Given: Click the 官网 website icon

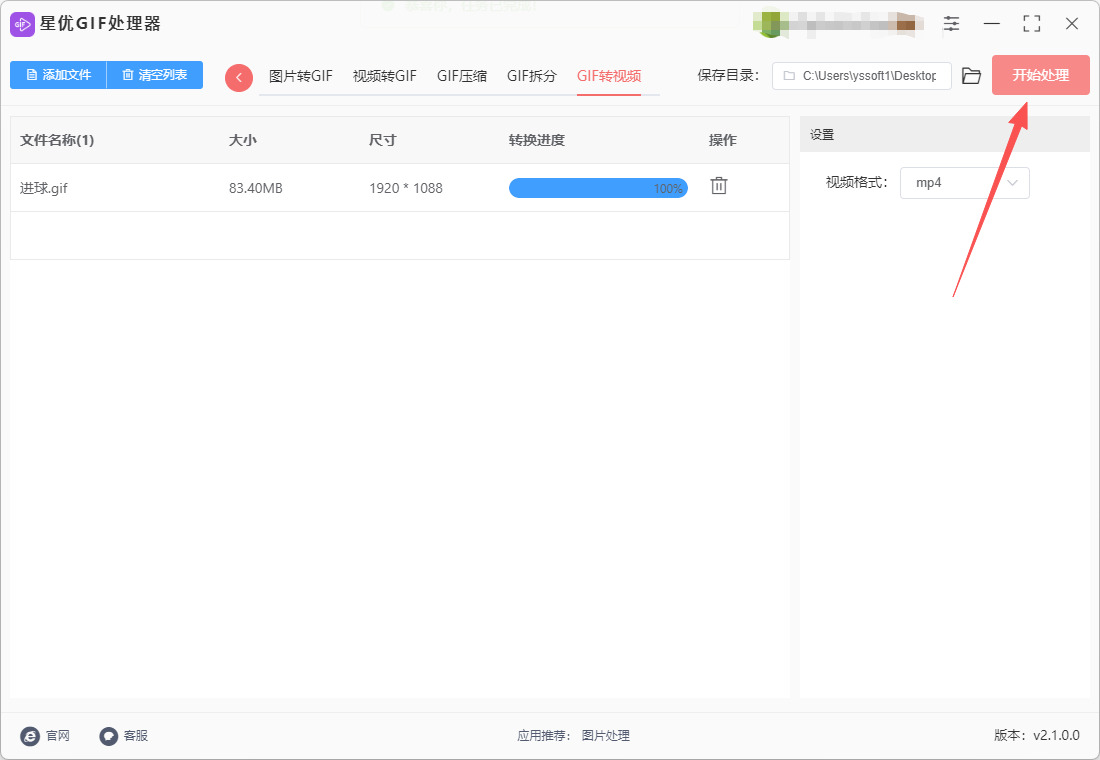Looking at the screenshot, I should coord(31,736).
